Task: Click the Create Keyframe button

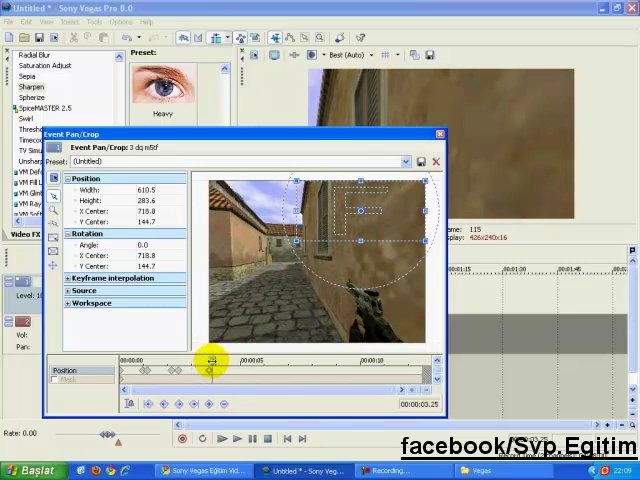Action: (x=209, y=404)
